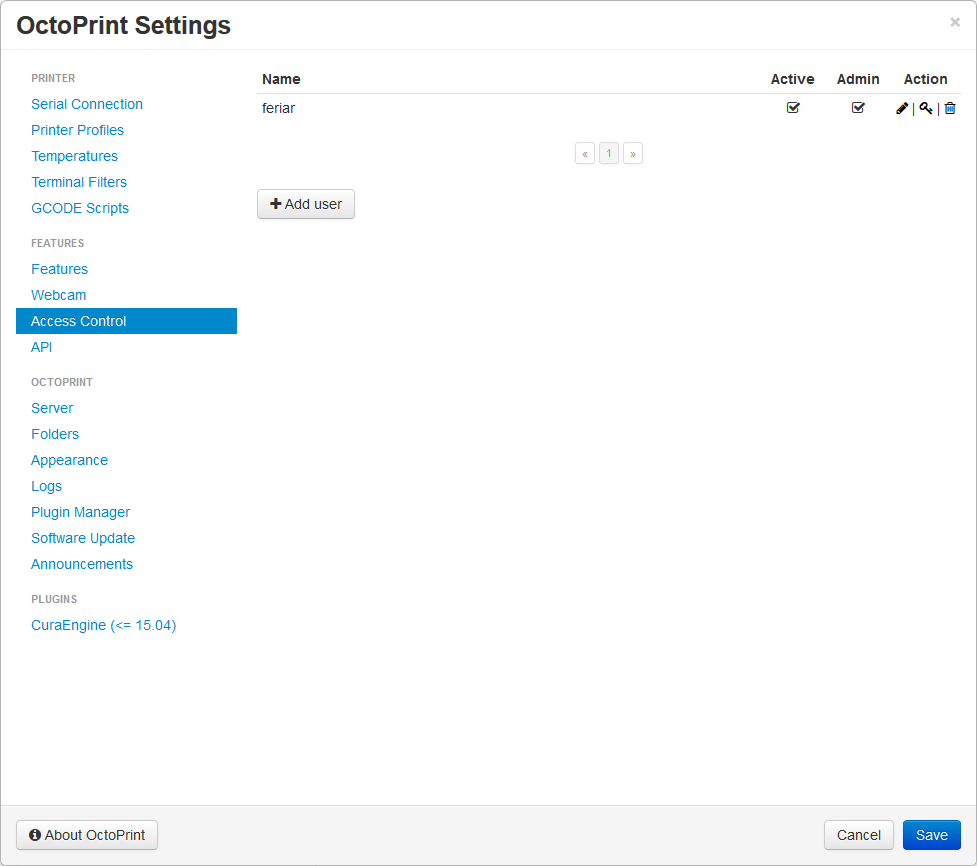977x866 pixels.
Task: Cancel the settings changes
Action: [x=859, y=835]
